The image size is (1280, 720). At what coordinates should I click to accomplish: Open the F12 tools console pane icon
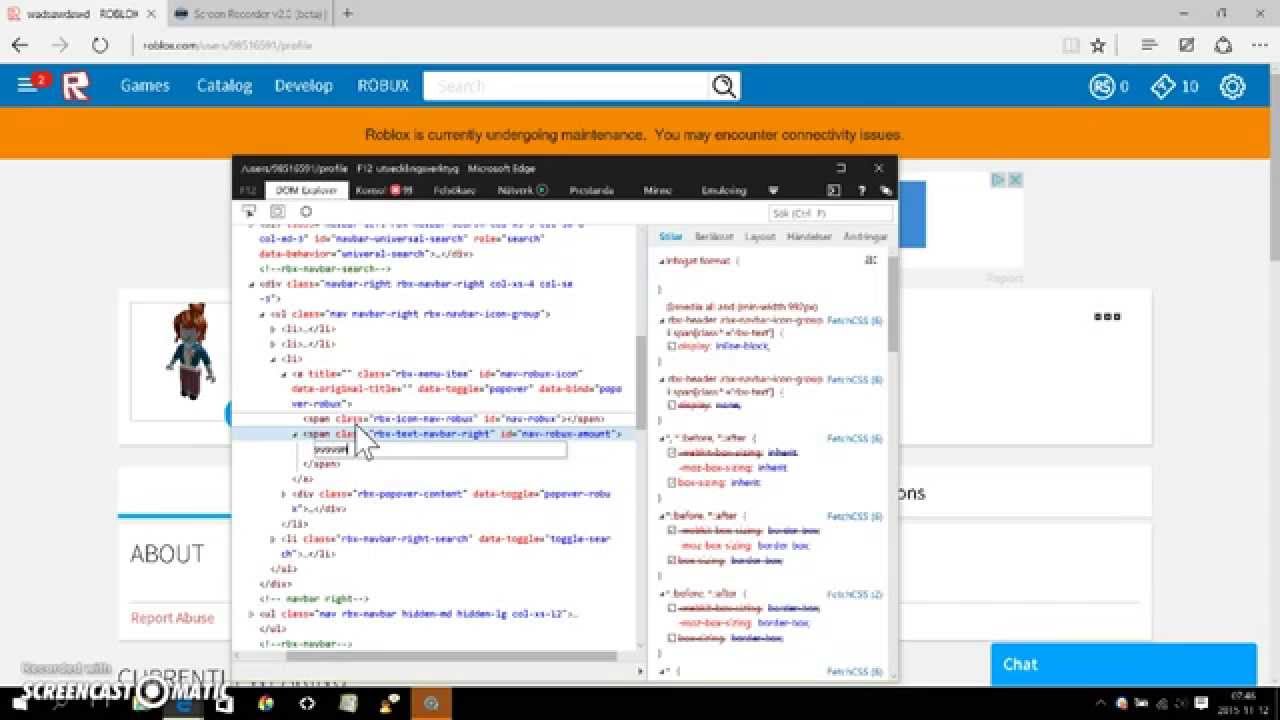[833, 190]
